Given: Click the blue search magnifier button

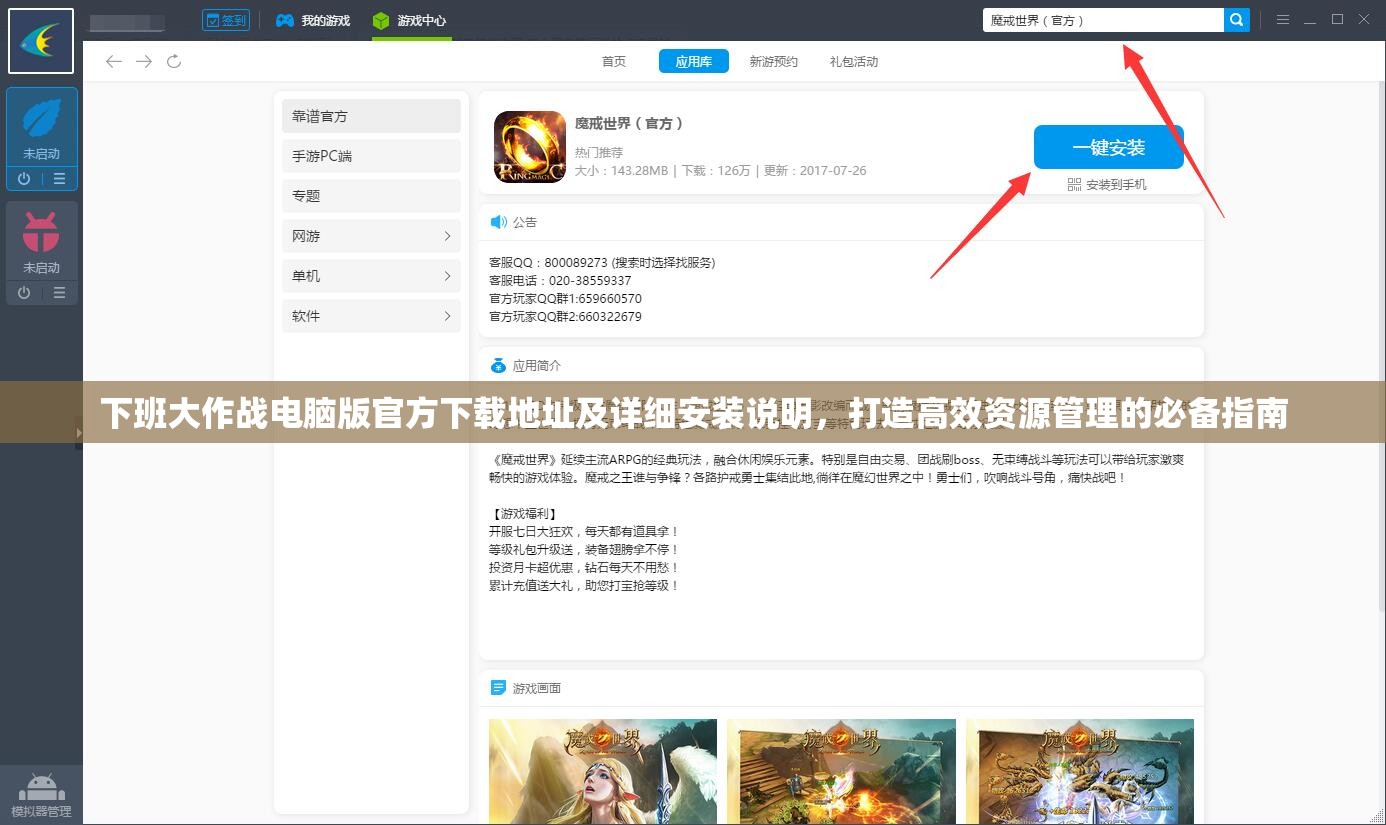Looking at the screenshot, I should (x=1237, y=20).
